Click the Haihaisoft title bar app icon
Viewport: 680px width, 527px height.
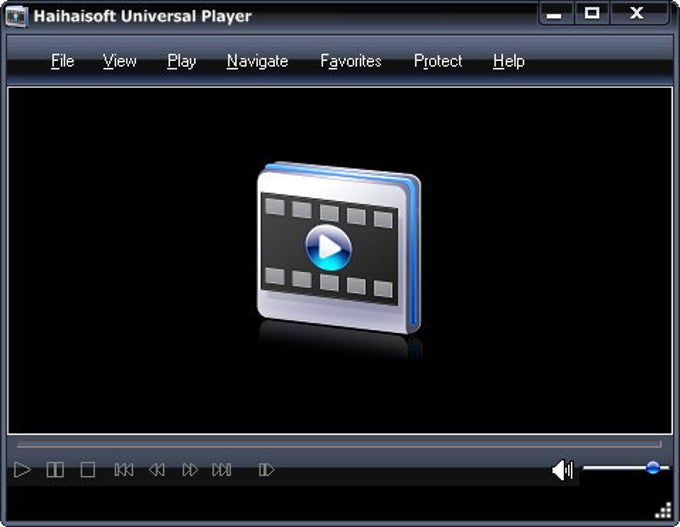(17, 17)
